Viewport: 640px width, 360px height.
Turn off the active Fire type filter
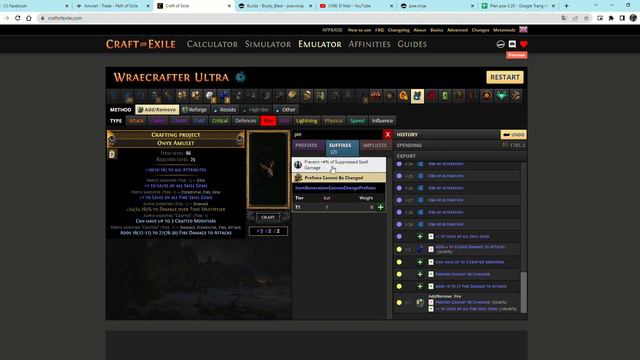pos(268,121)
